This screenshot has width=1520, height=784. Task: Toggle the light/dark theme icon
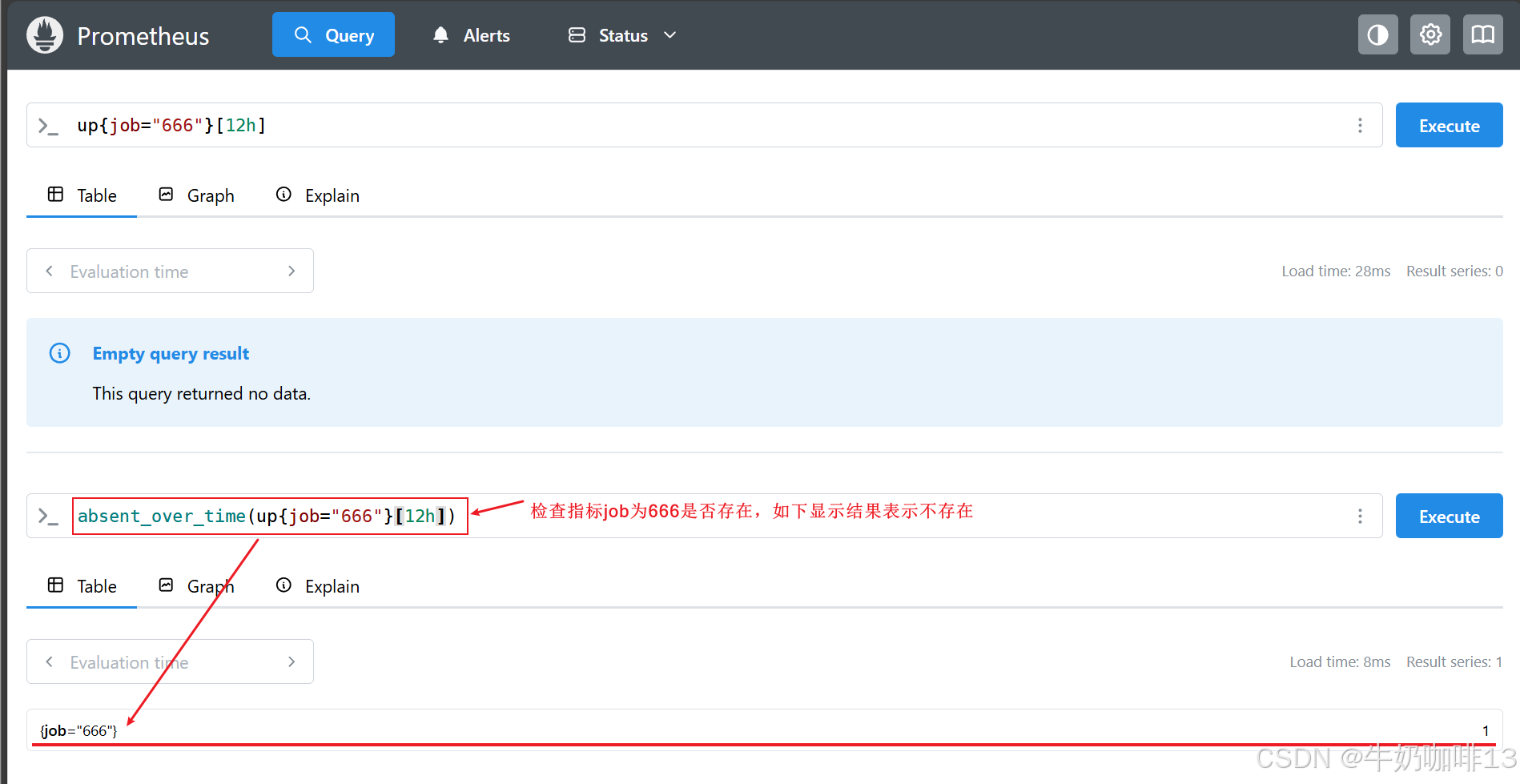1377,35
